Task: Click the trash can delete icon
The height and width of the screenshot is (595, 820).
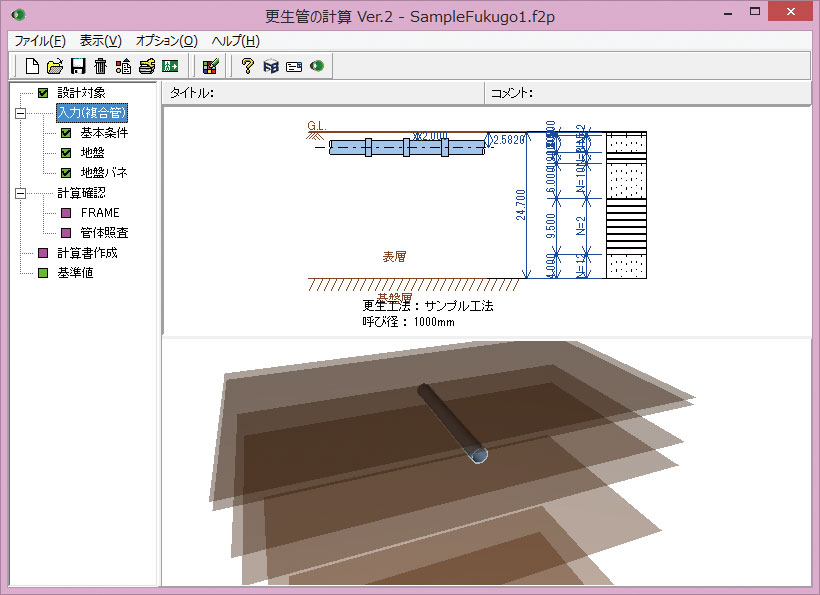Action: pyautogui.click(x=100, y=66)
